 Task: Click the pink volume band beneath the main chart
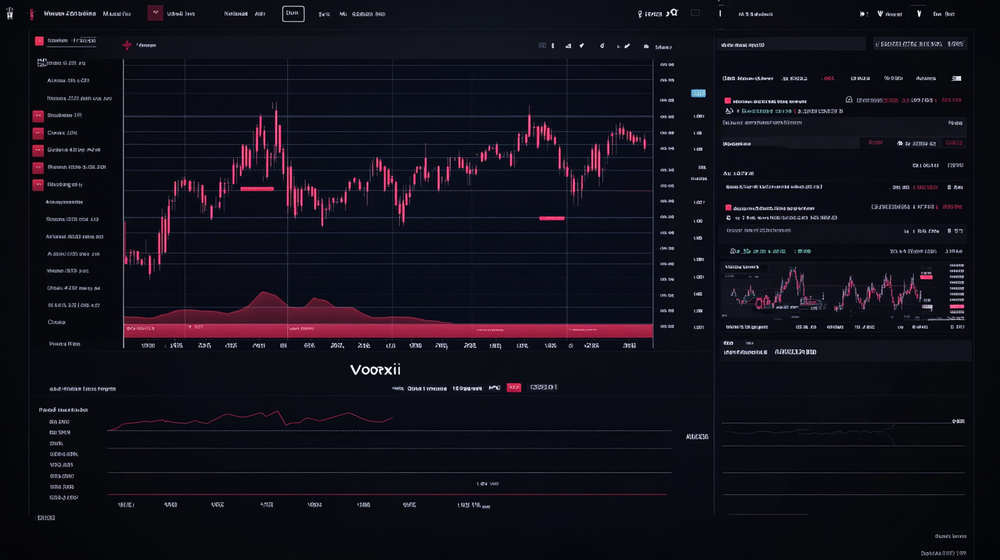coord(388,330)
